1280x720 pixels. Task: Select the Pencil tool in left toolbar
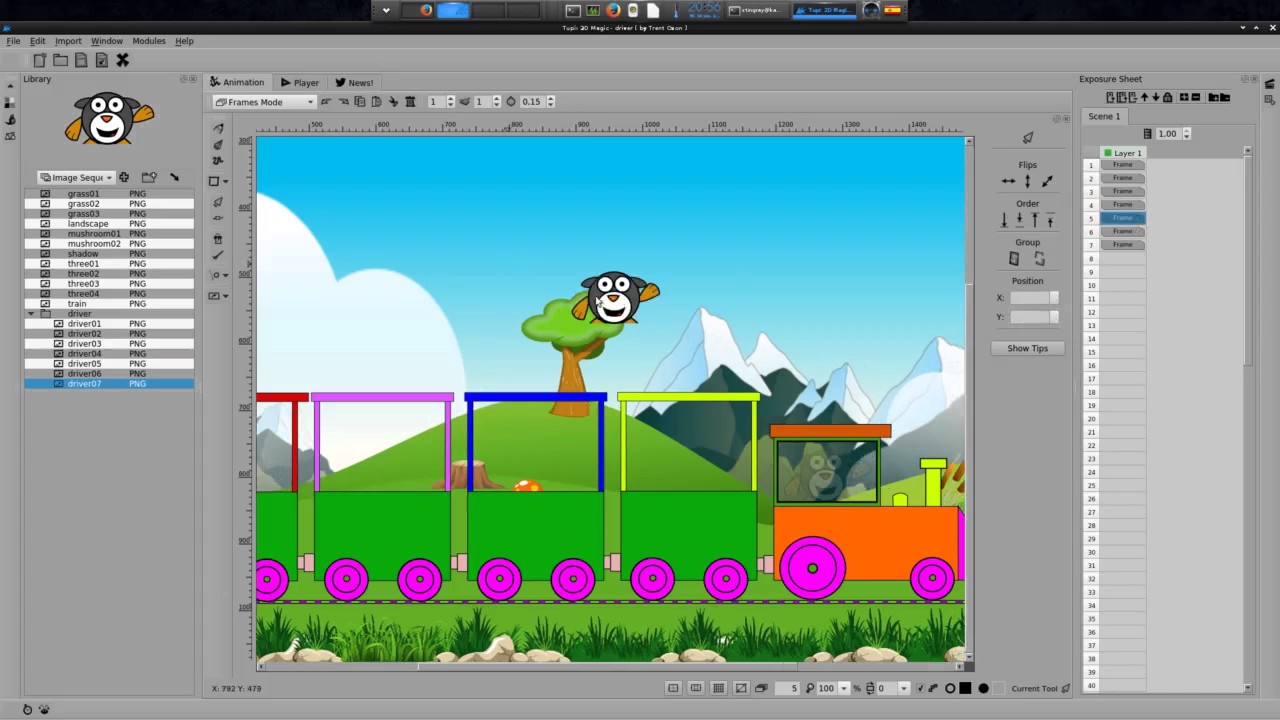[218, 128]
